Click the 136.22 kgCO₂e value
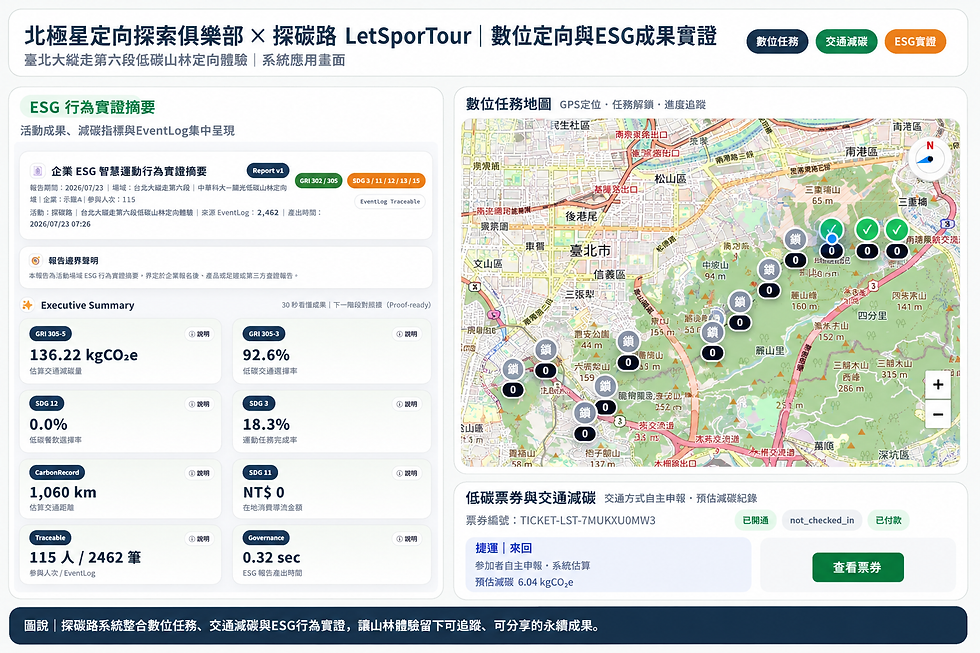This screenshot has width=980, height=653. (x=84, y=355)
